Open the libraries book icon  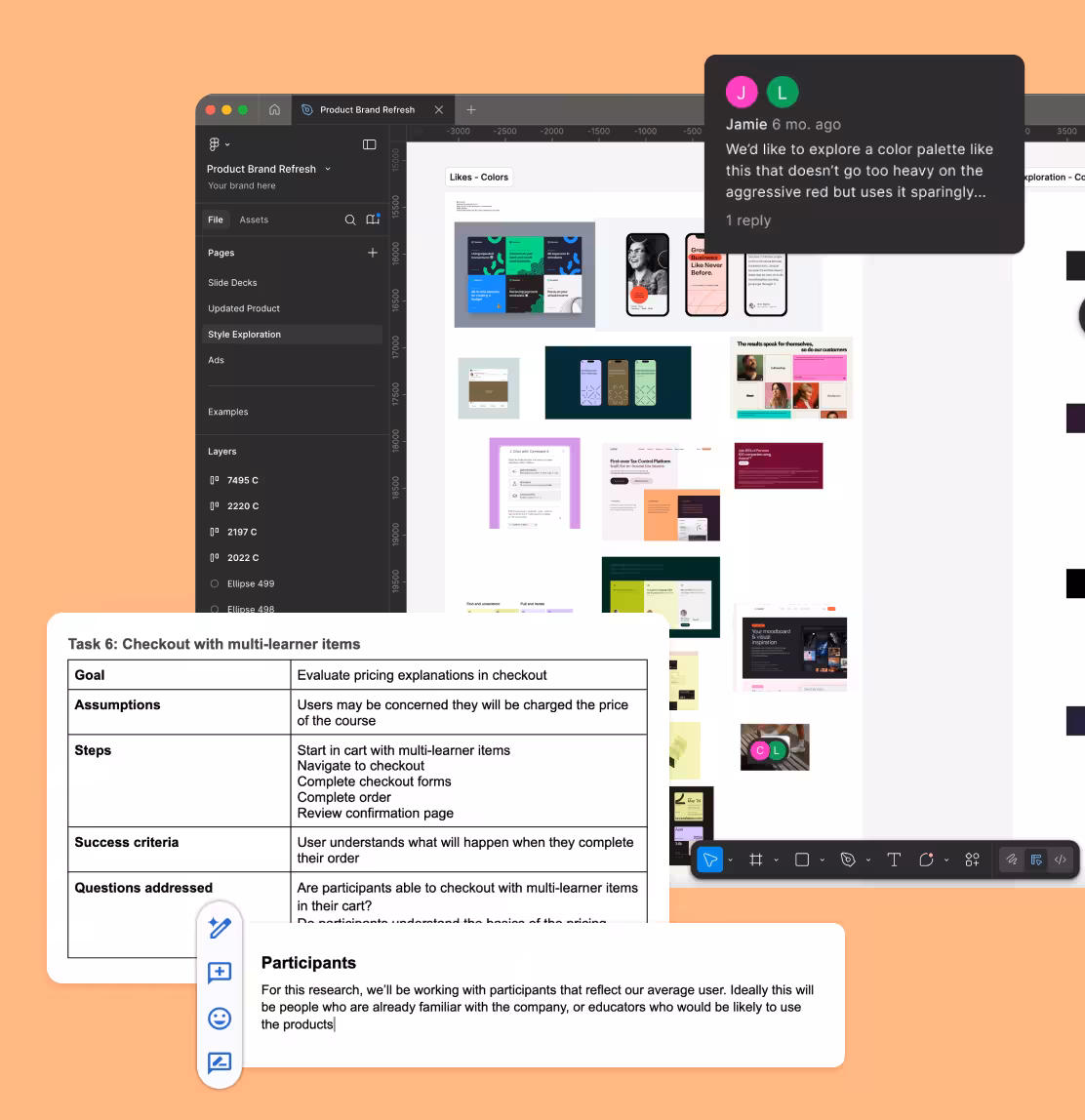(373, 220)
